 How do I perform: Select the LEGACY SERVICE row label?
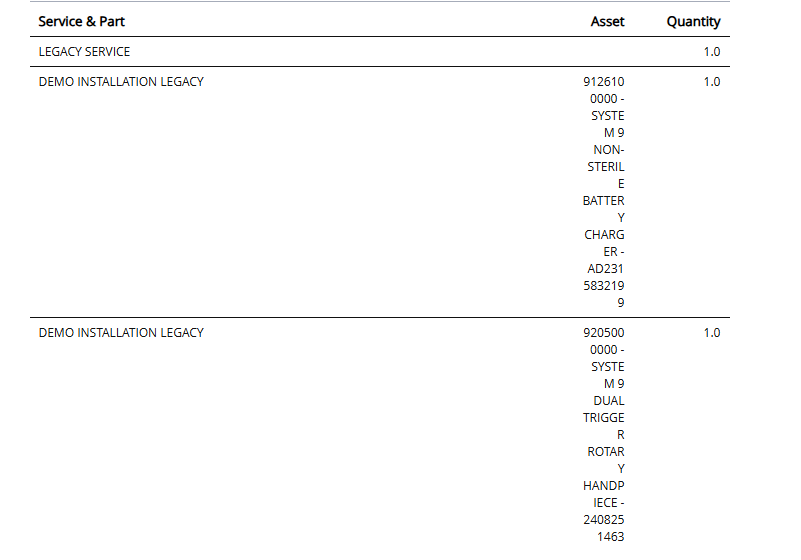(x=84, y=51)
